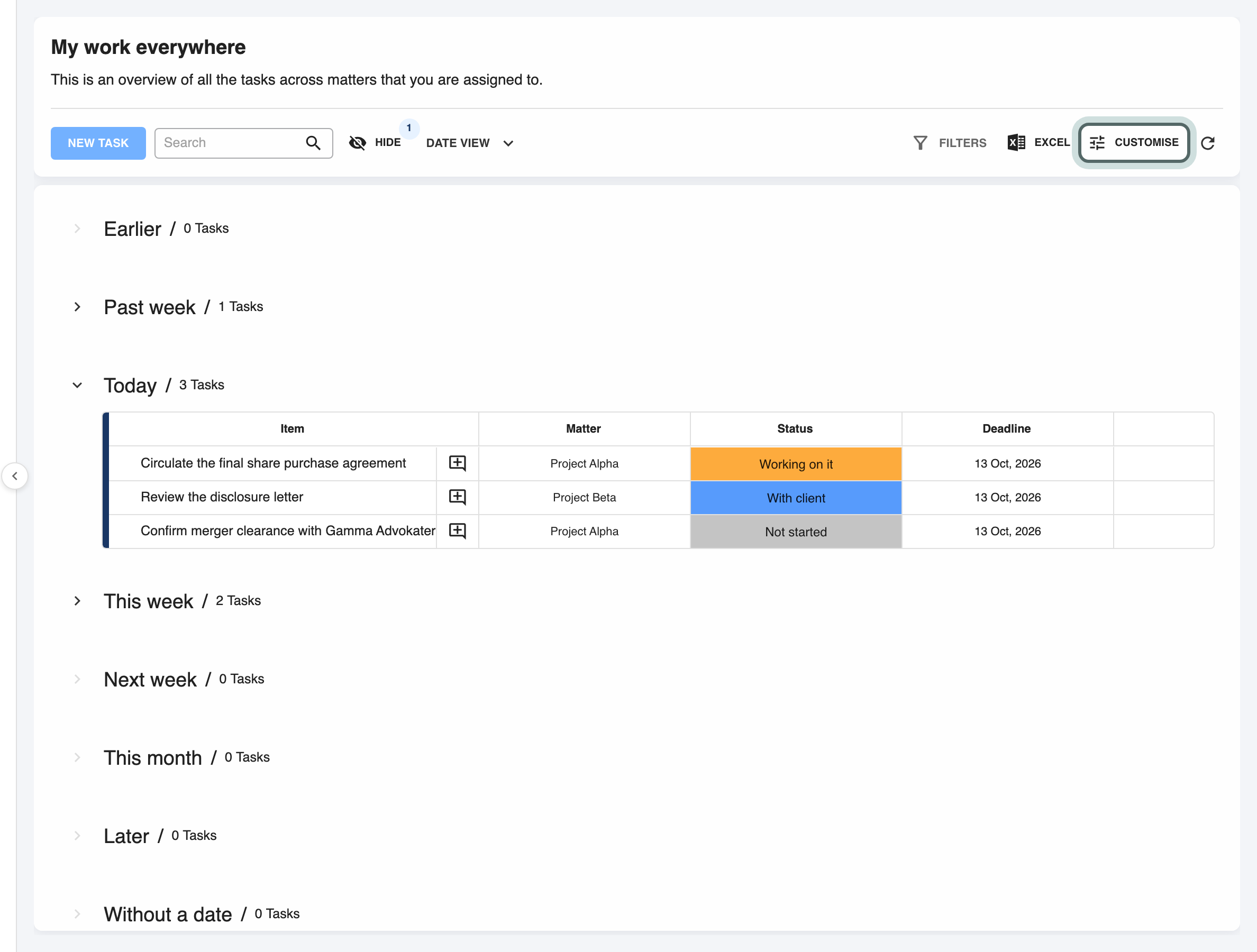
Task: Expand the This week section
Action: (77, 601)
